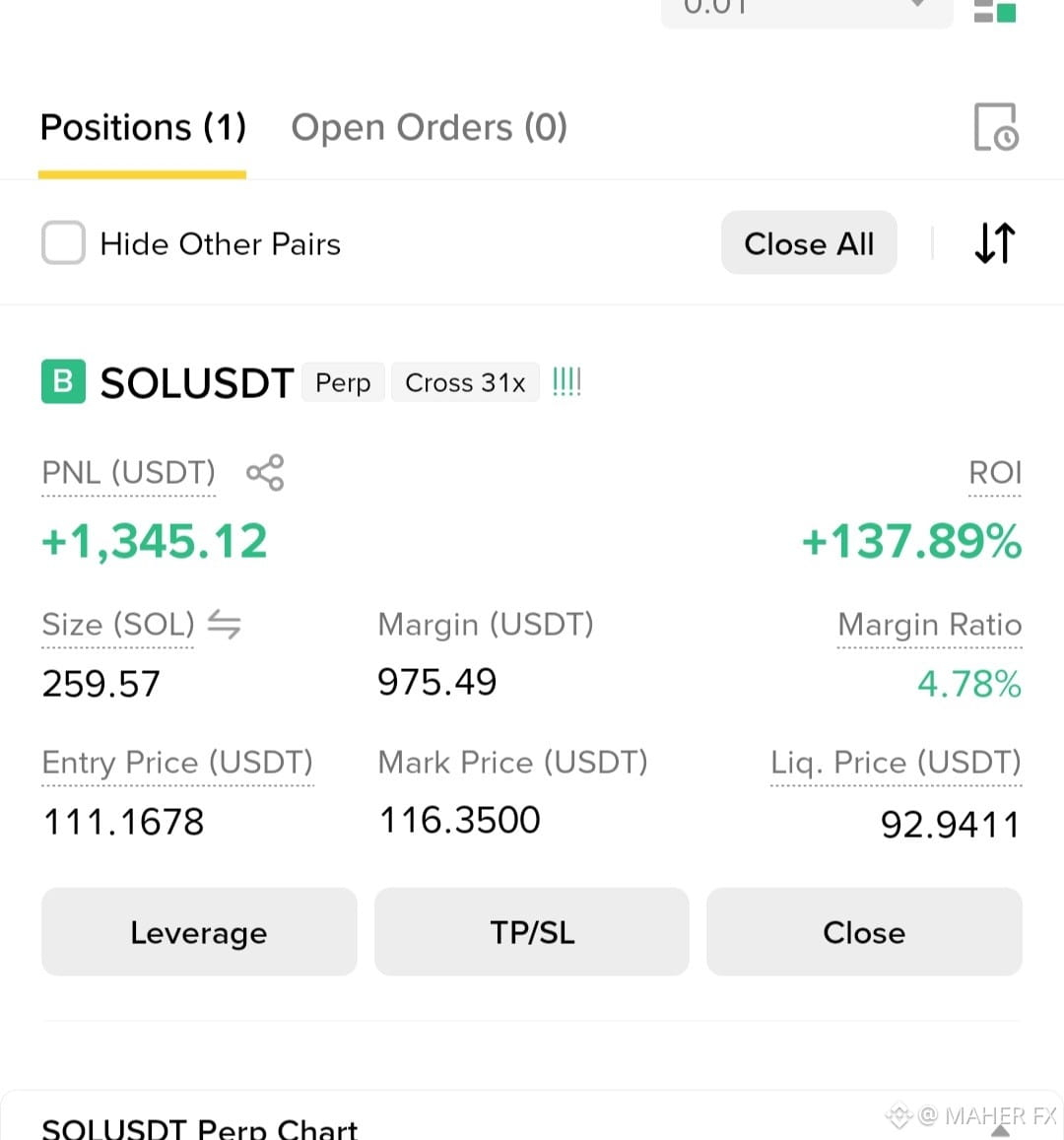The image size is (1064, 1140).
Task: Share PNL via share icon
Action: pyautogui.click(x=265, y=473)
